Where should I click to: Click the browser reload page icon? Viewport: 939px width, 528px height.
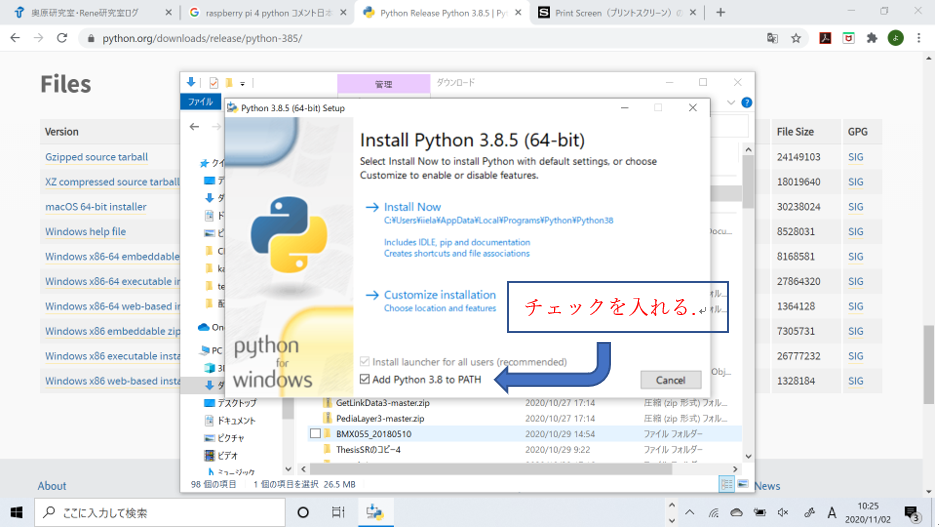(62, 38)
